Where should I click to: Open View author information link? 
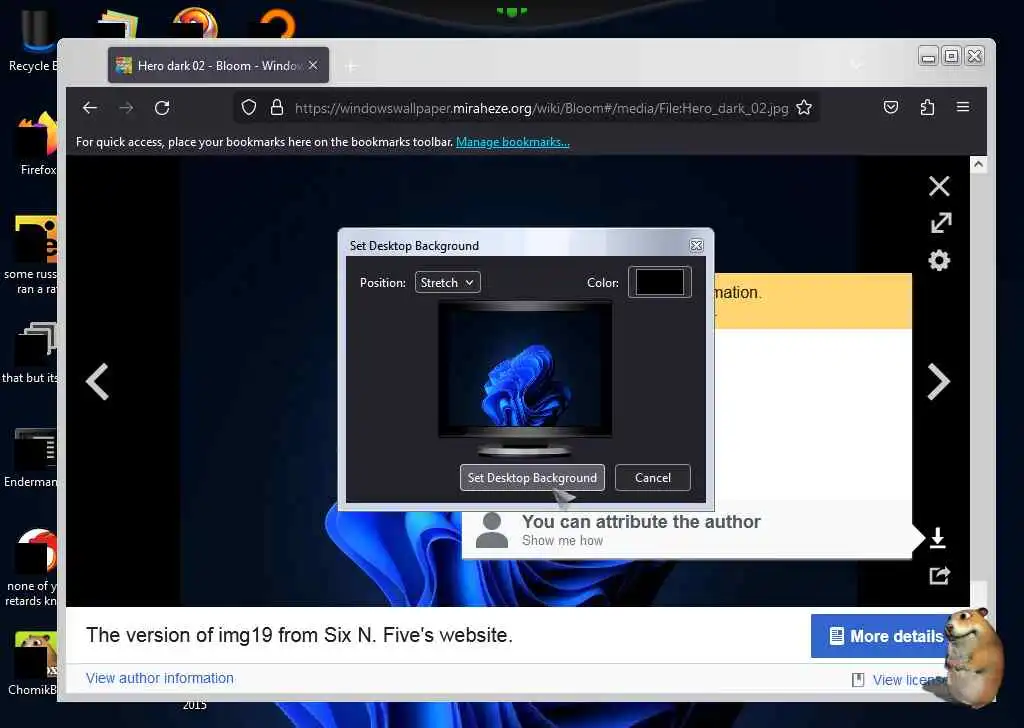click(159, 678)
